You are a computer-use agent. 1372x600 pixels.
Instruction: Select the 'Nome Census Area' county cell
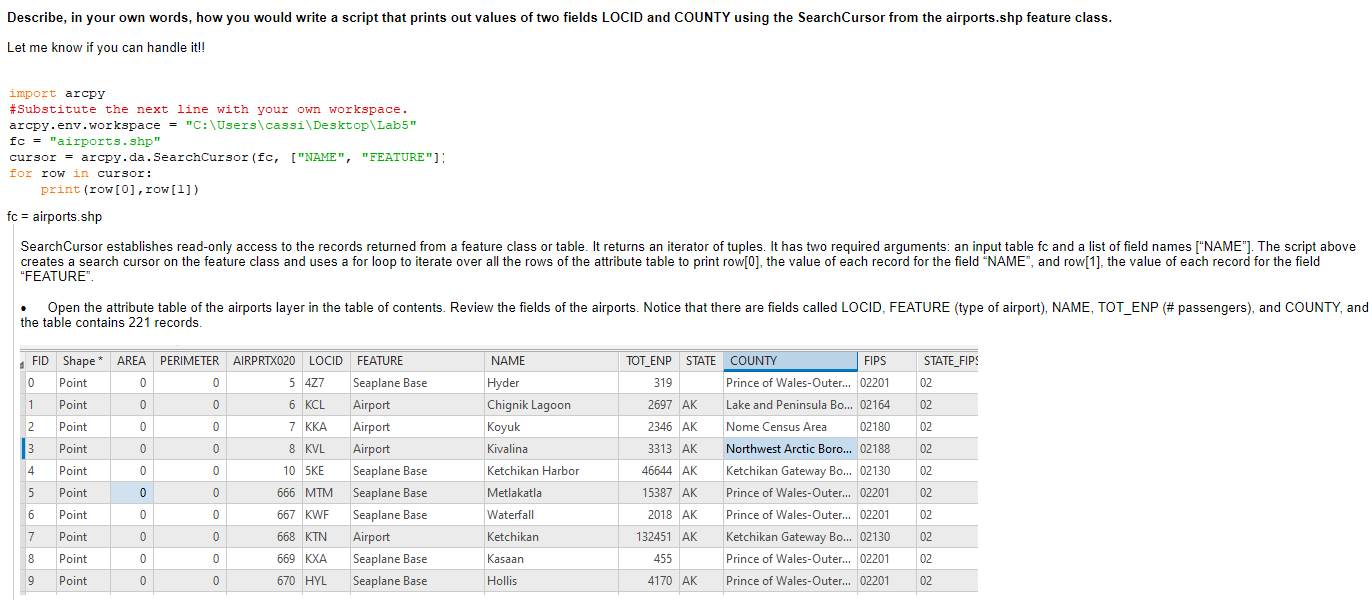pos(790,427)
